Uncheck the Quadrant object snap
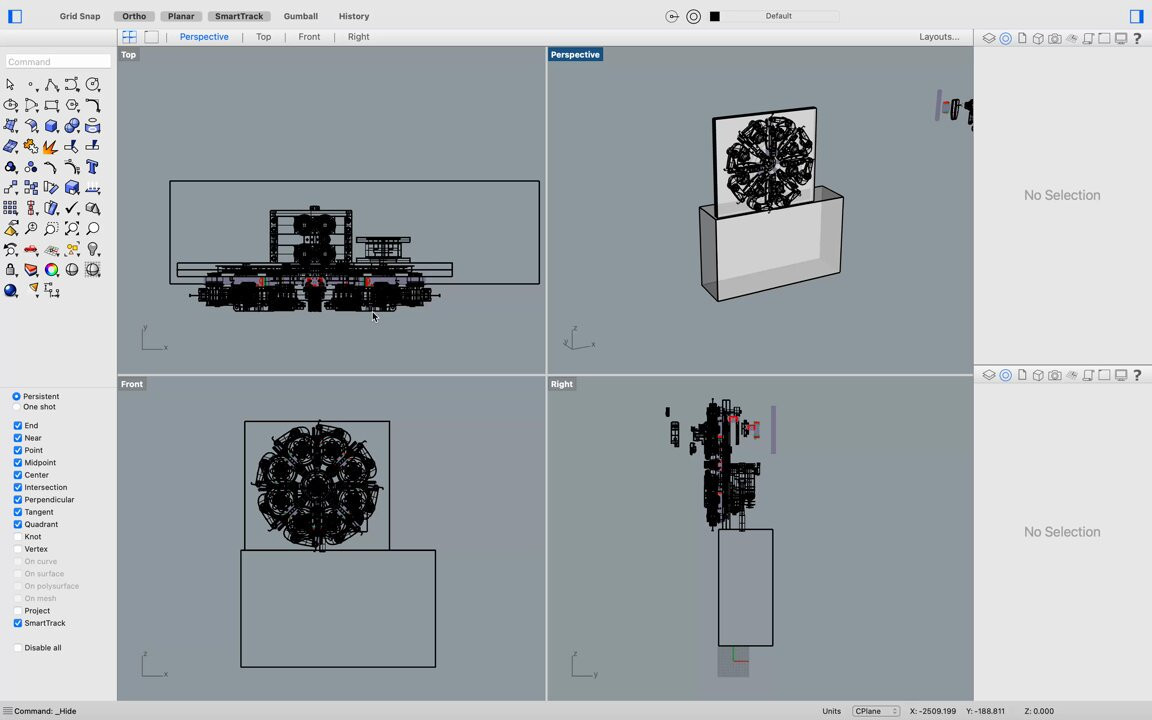The image size is (1152, 720). coord(18,524)
